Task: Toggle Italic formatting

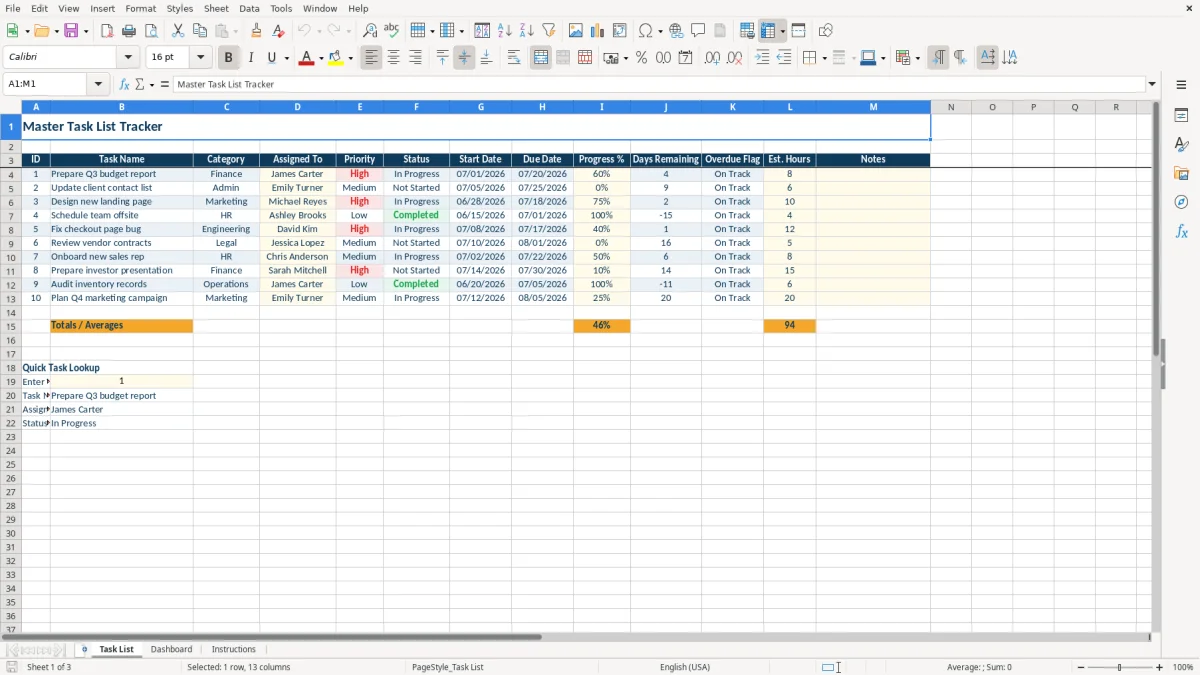Action: point(250,58)
